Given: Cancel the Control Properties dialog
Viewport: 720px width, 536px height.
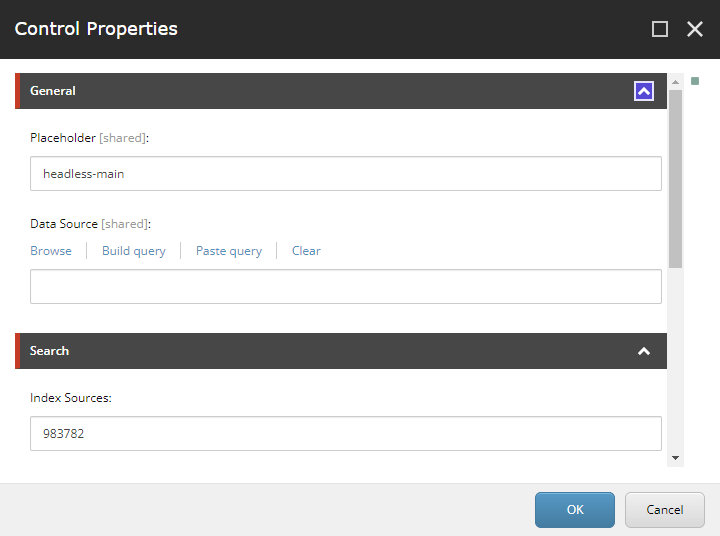Looking at the screenshot, I should tap(664, 509).
